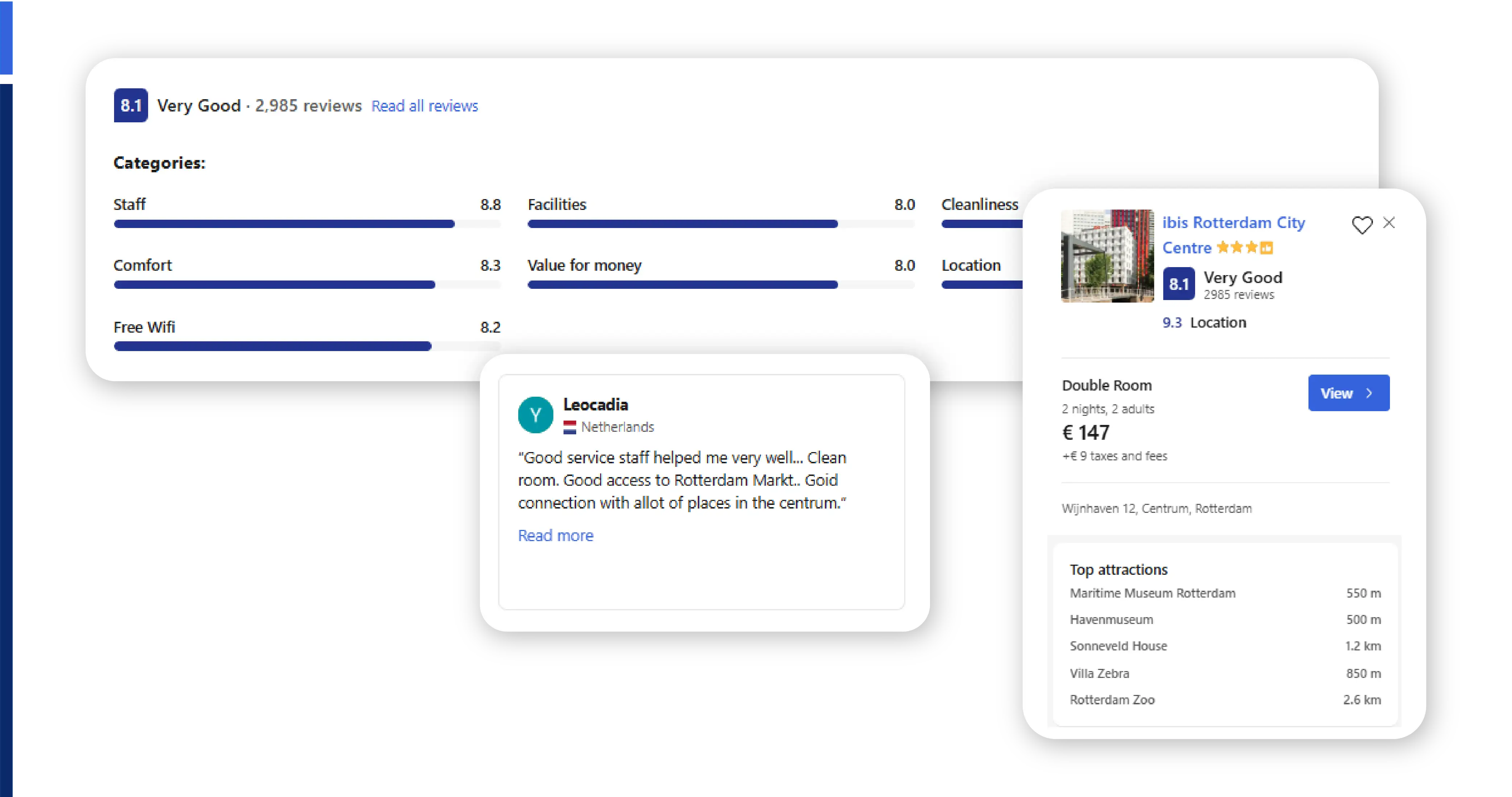Close the ibis hotel card
Viewport: 1512px width, 797px height.
pyautogui.click(x=1389, y=223)
